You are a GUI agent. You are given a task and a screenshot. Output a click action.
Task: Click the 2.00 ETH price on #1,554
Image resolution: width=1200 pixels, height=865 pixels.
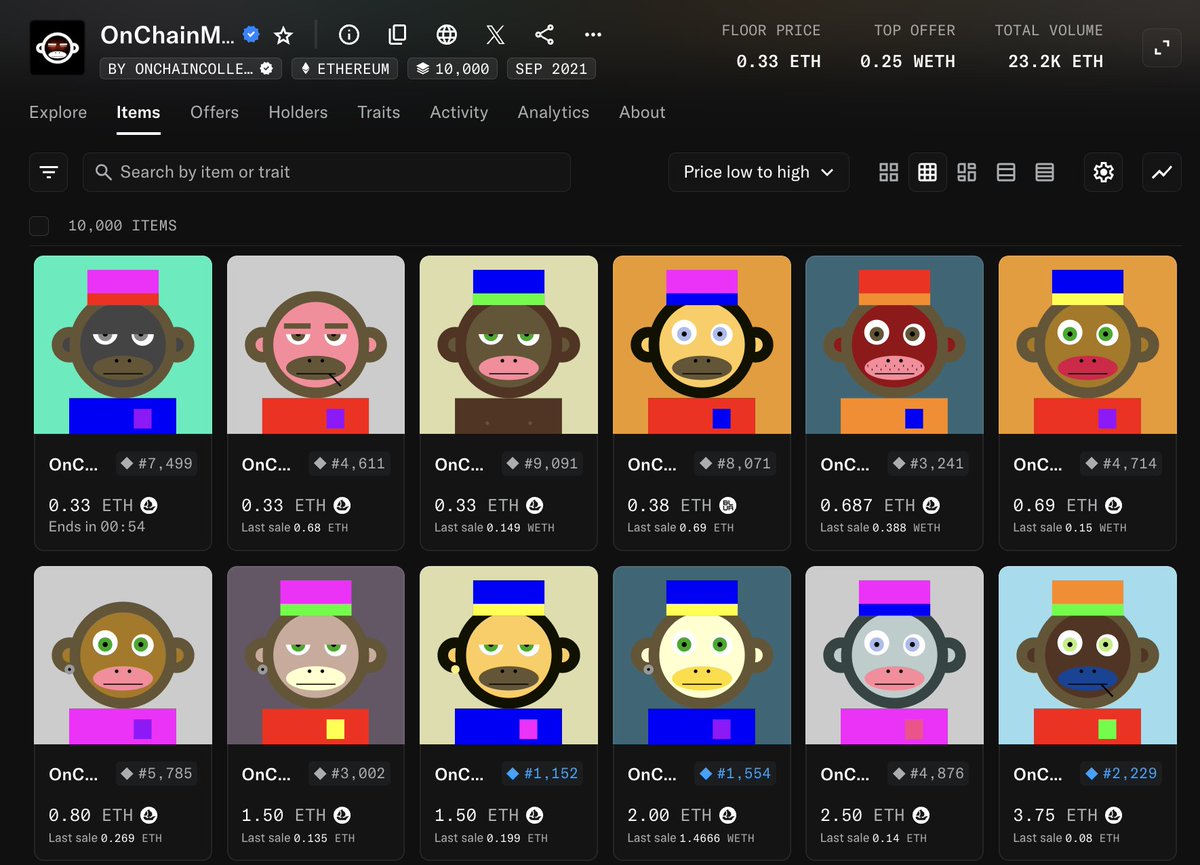(669, 815)
